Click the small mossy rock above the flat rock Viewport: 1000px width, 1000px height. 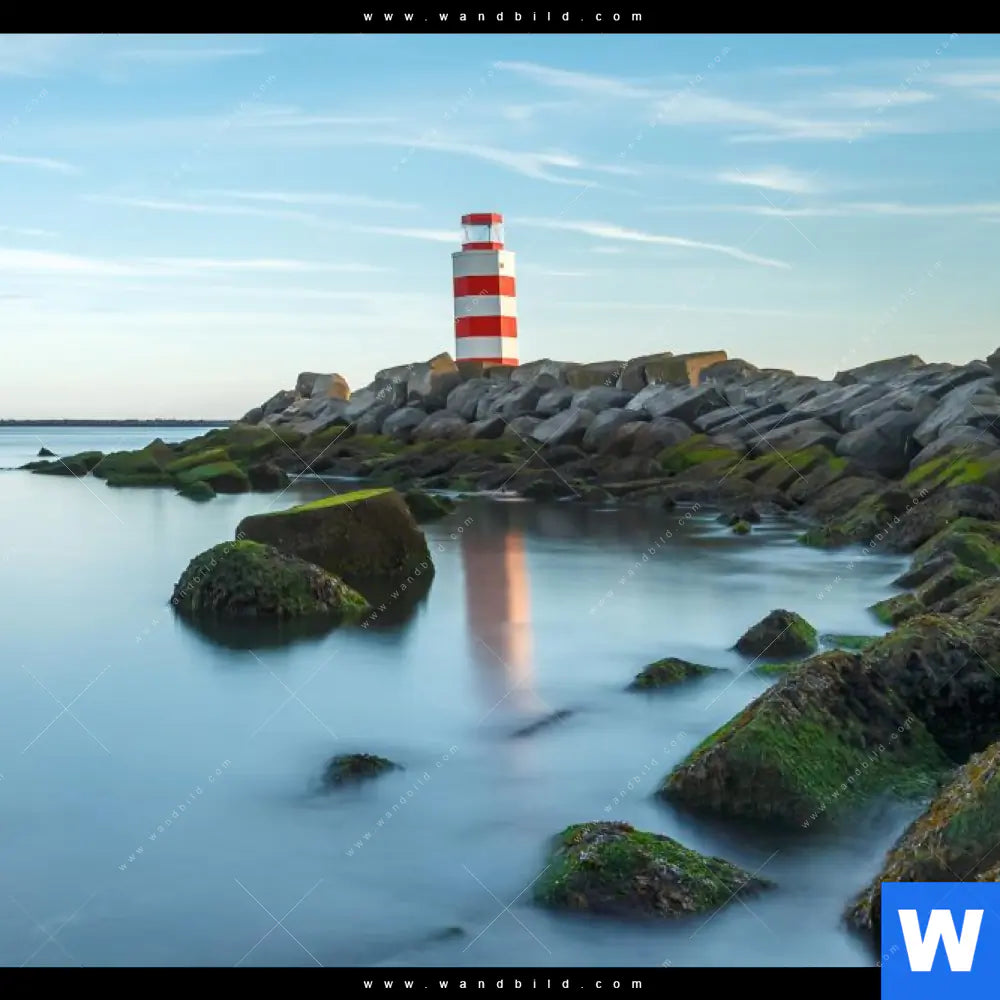pyautogui.click(x=777, y=635)
